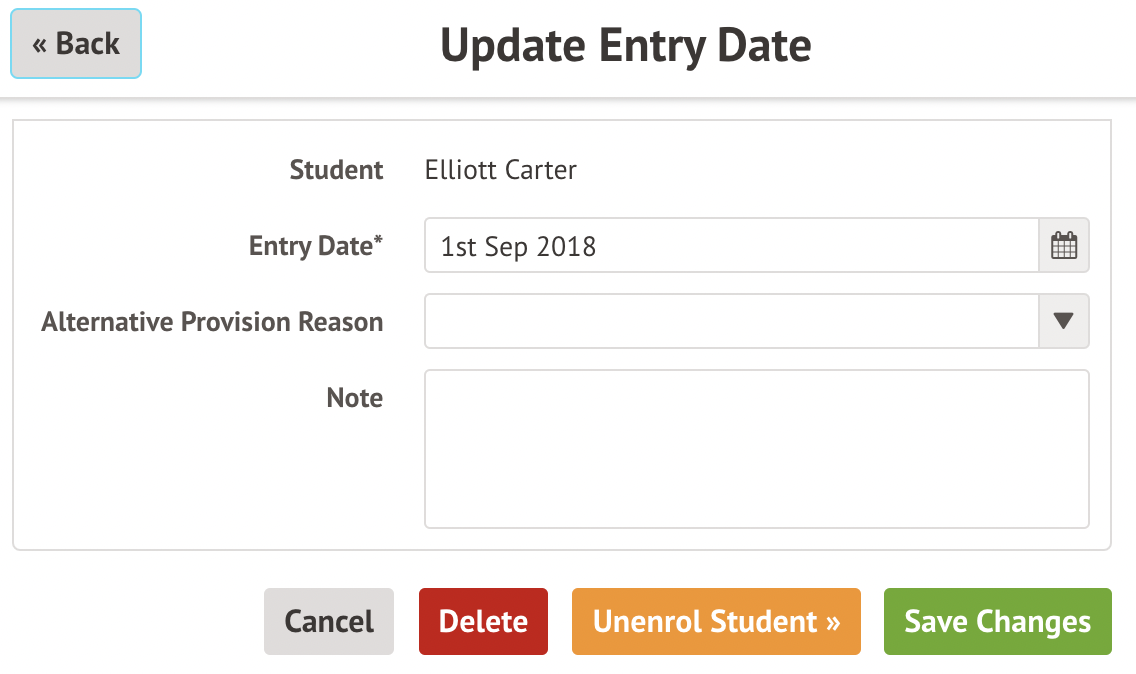Click the Entry Date field label

[x=310, y=246]
